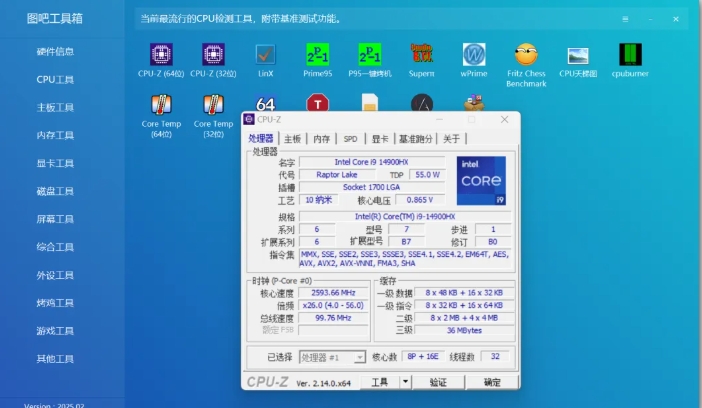Image resolution: width=702 pixels, height=408 pixels.
Task: Select 综合工具 in the sidebar
Action: 55,247
